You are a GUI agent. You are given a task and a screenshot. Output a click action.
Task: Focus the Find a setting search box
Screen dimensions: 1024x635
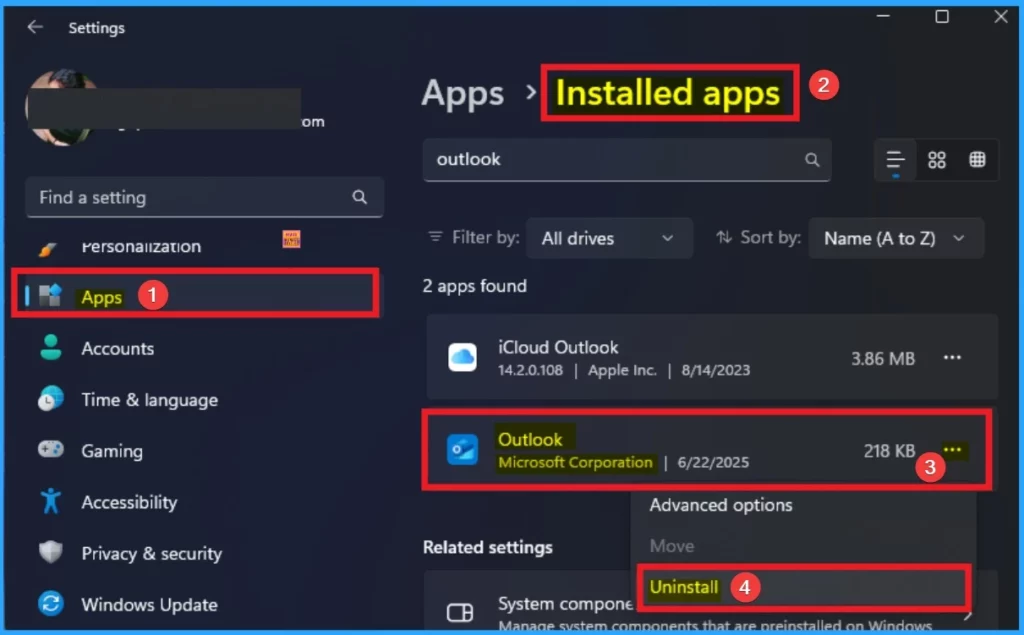pyautogui.click(x=204, y=197)
